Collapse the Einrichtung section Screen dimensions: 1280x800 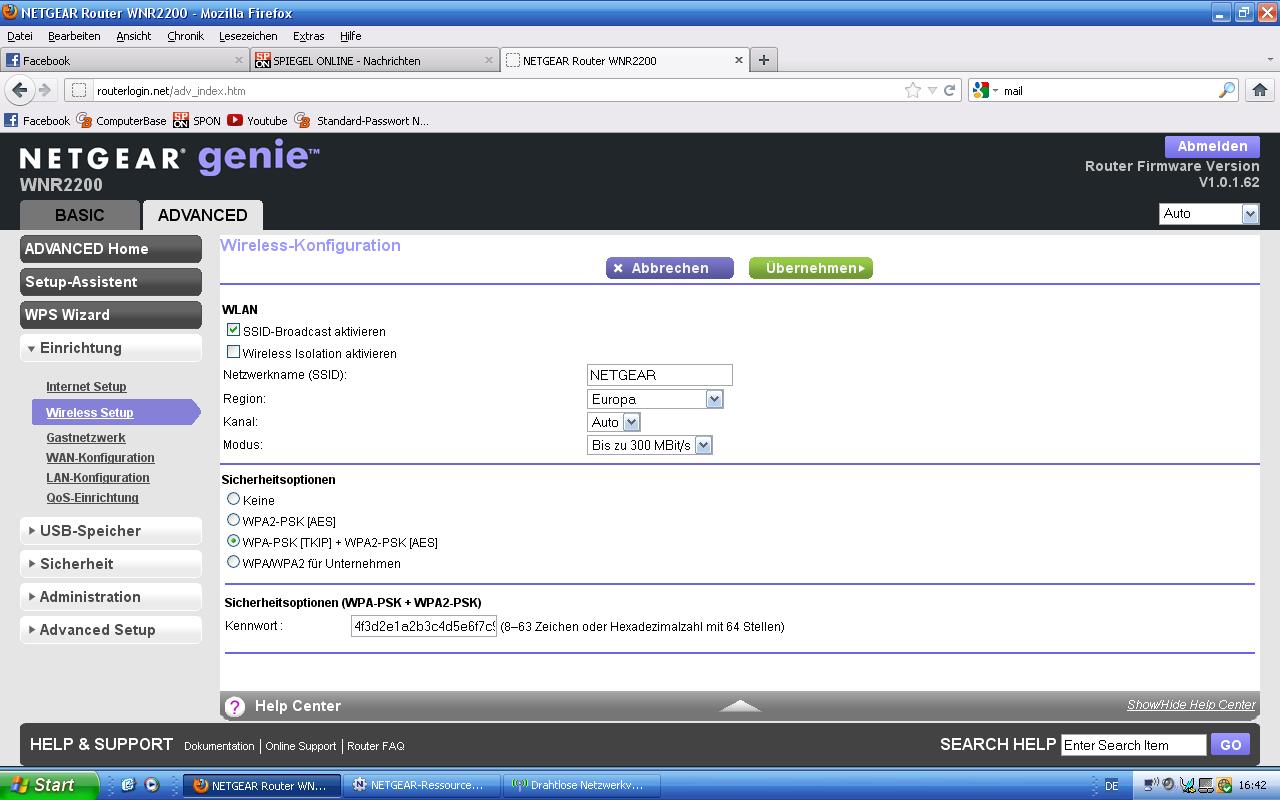coord(111,348)
